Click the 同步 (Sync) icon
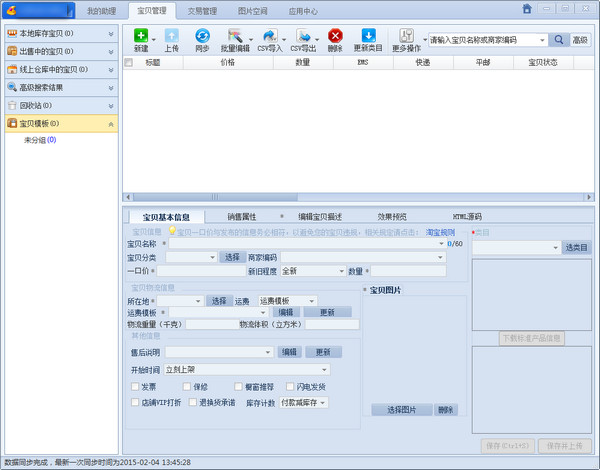 tap(202, 37)
